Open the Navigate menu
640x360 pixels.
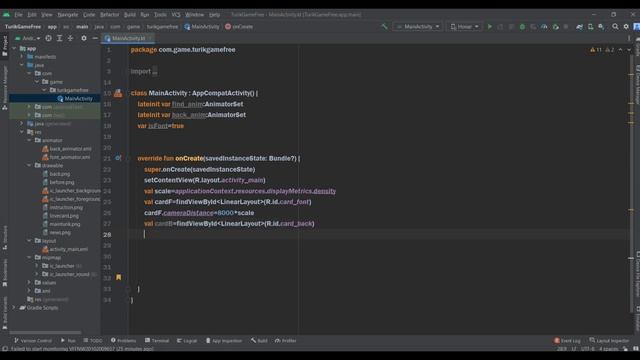67,15
